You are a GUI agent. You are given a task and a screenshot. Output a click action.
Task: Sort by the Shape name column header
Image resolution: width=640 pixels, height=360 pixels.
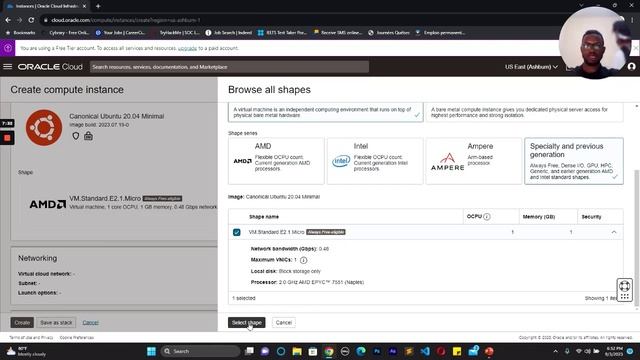click(264, 217)
